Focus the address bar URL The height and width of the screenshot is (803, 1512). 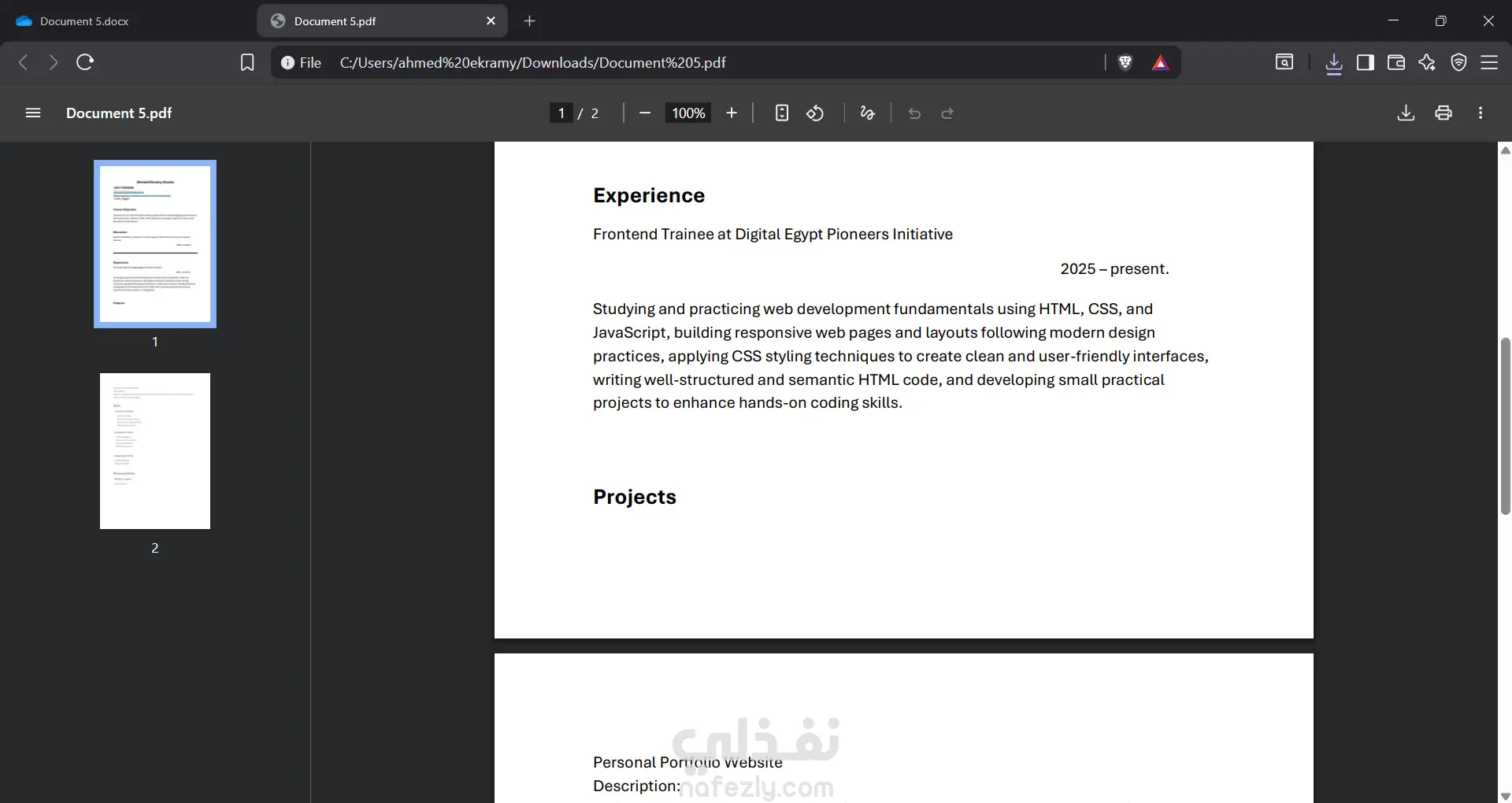click(x=533, y=62)
